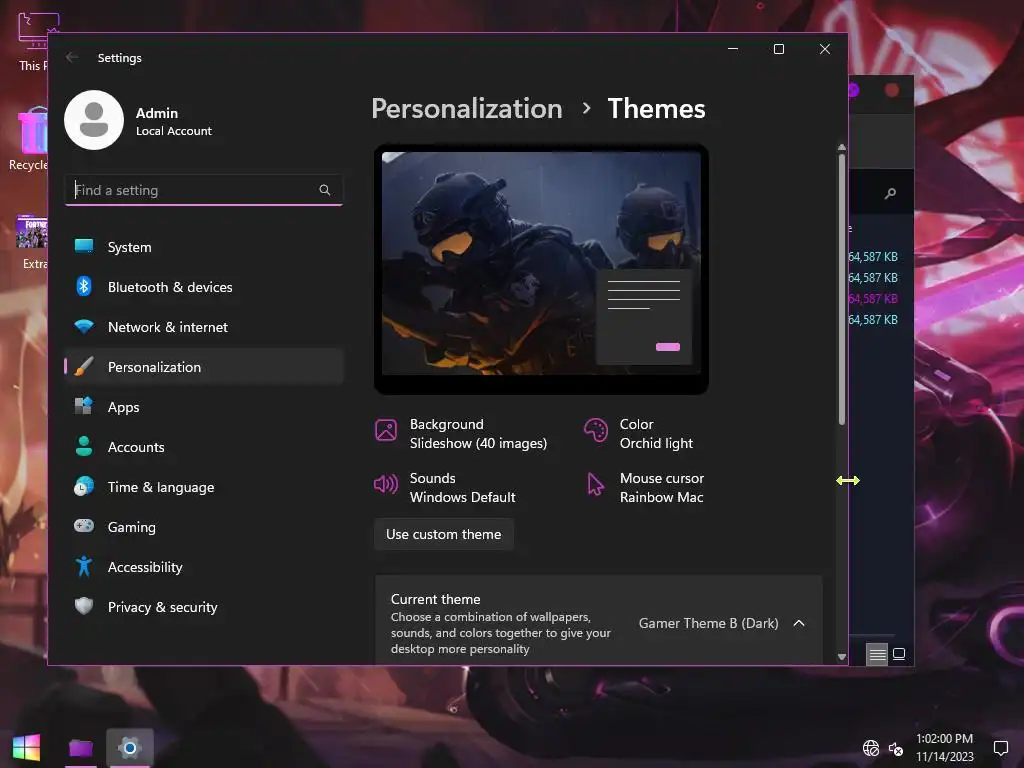1024x768 pixels.
Task: Click the Settings gear on the taskbar
Action: (x=130, y=748)
